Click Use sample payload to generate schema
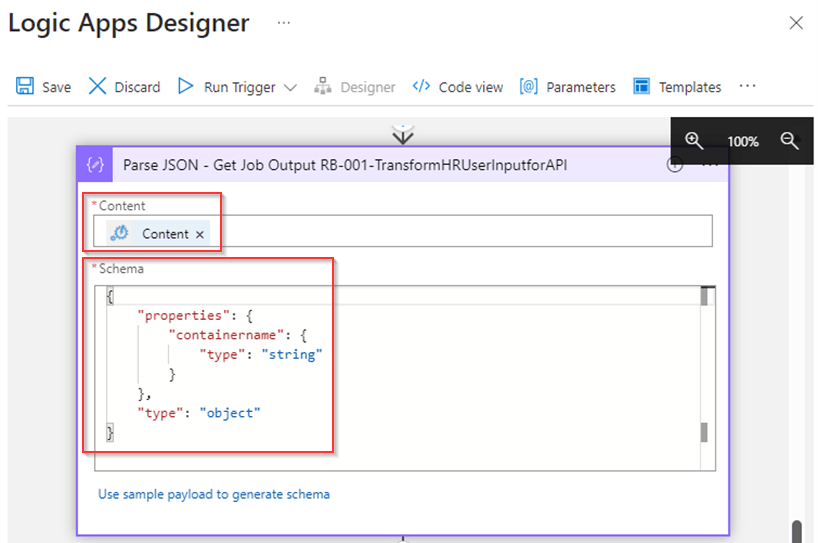Viewport: 818px width, 543px height. point(213,494)
